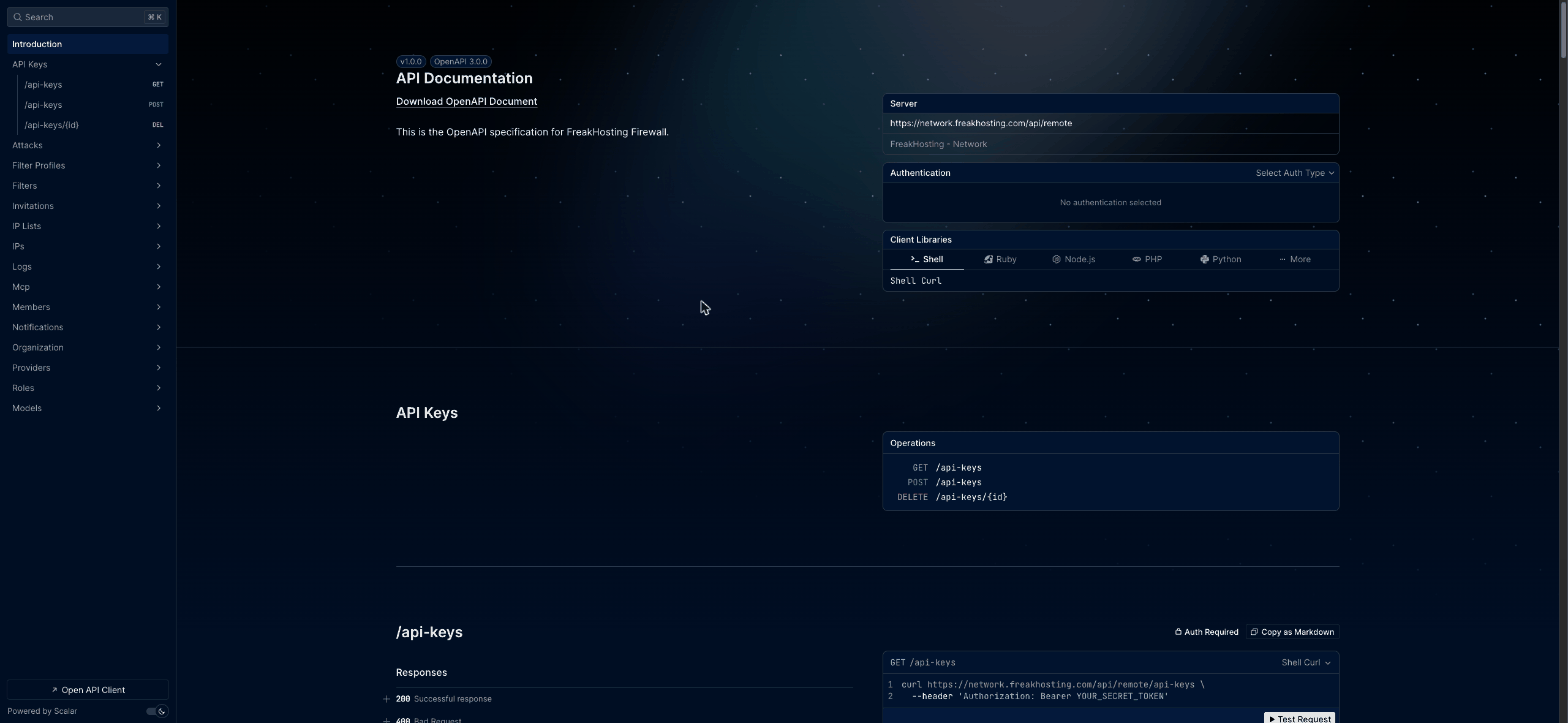This screenshot has width=1568, height=723.
Task: Follow the Powered by Scalar link
Action: 43,711
